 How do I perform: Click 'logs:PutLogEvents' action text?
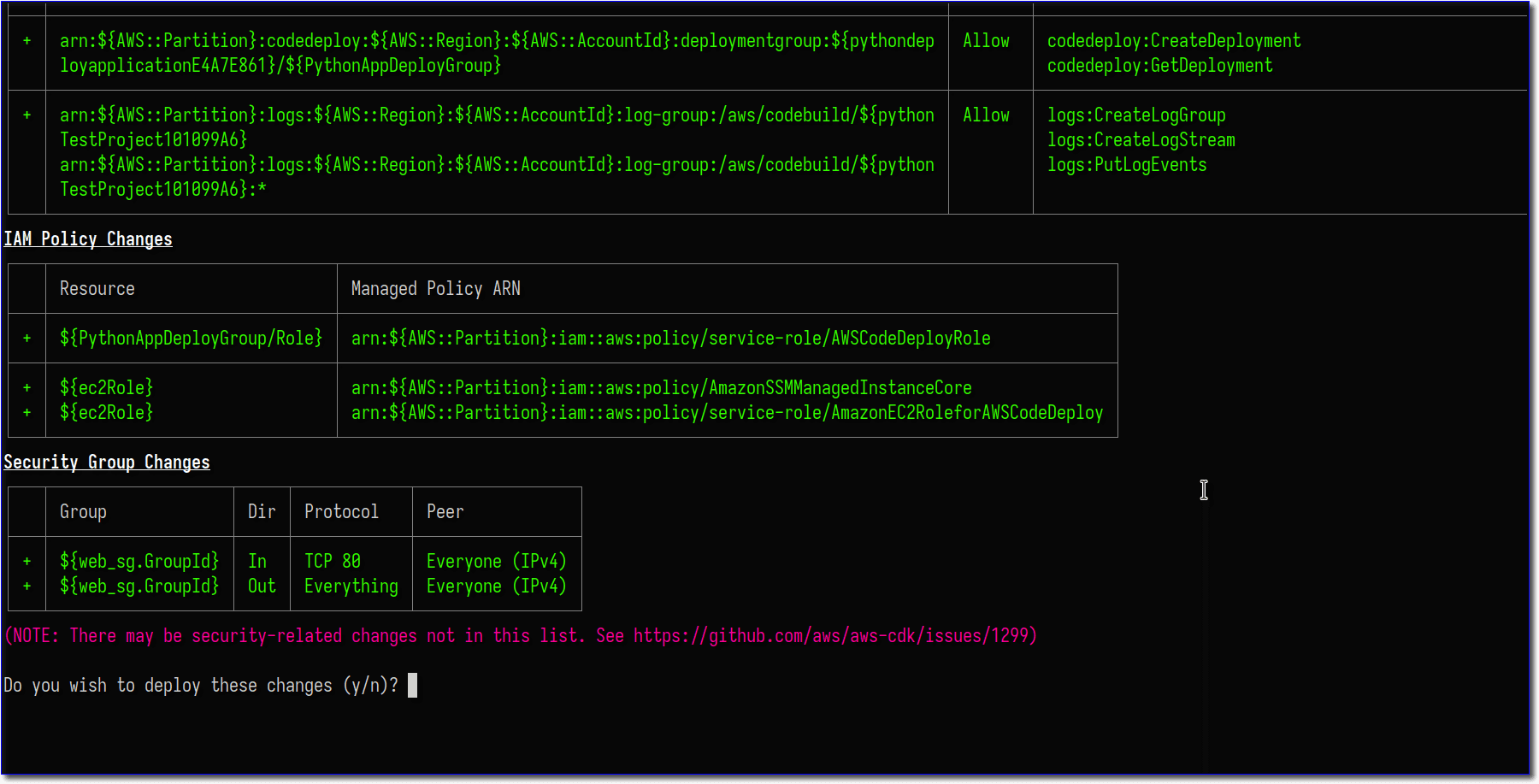coord(1127,165)
